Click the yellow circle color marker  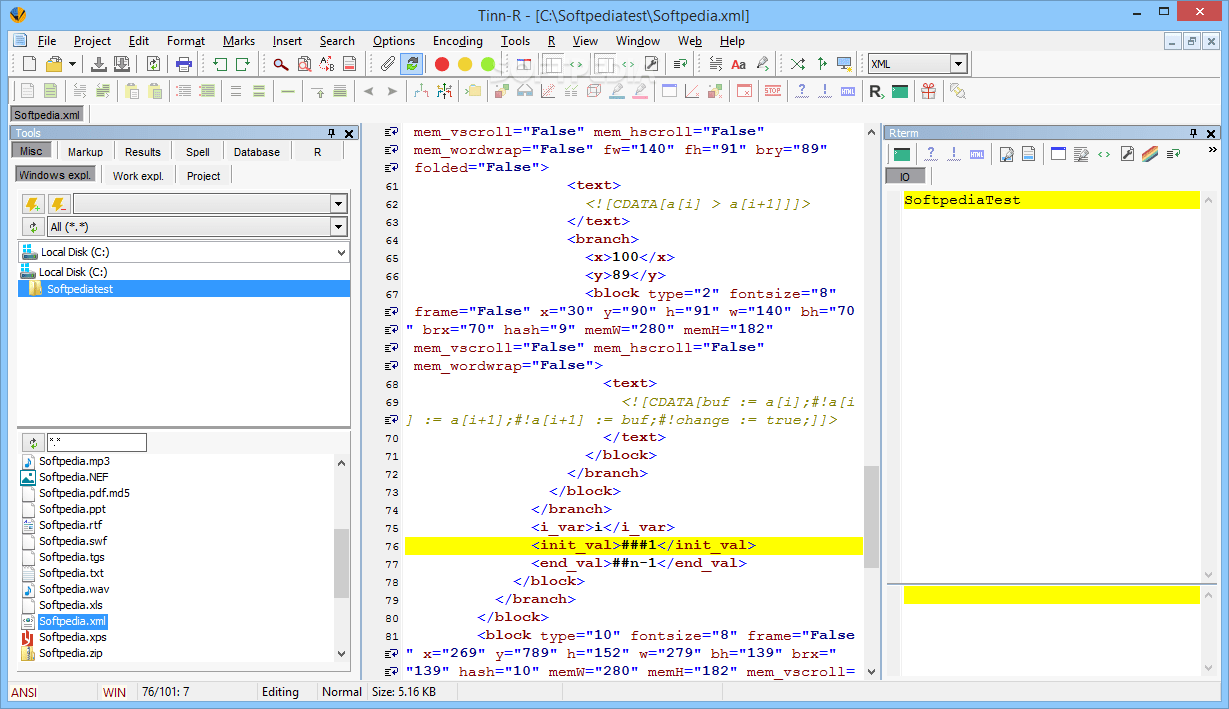465,64
